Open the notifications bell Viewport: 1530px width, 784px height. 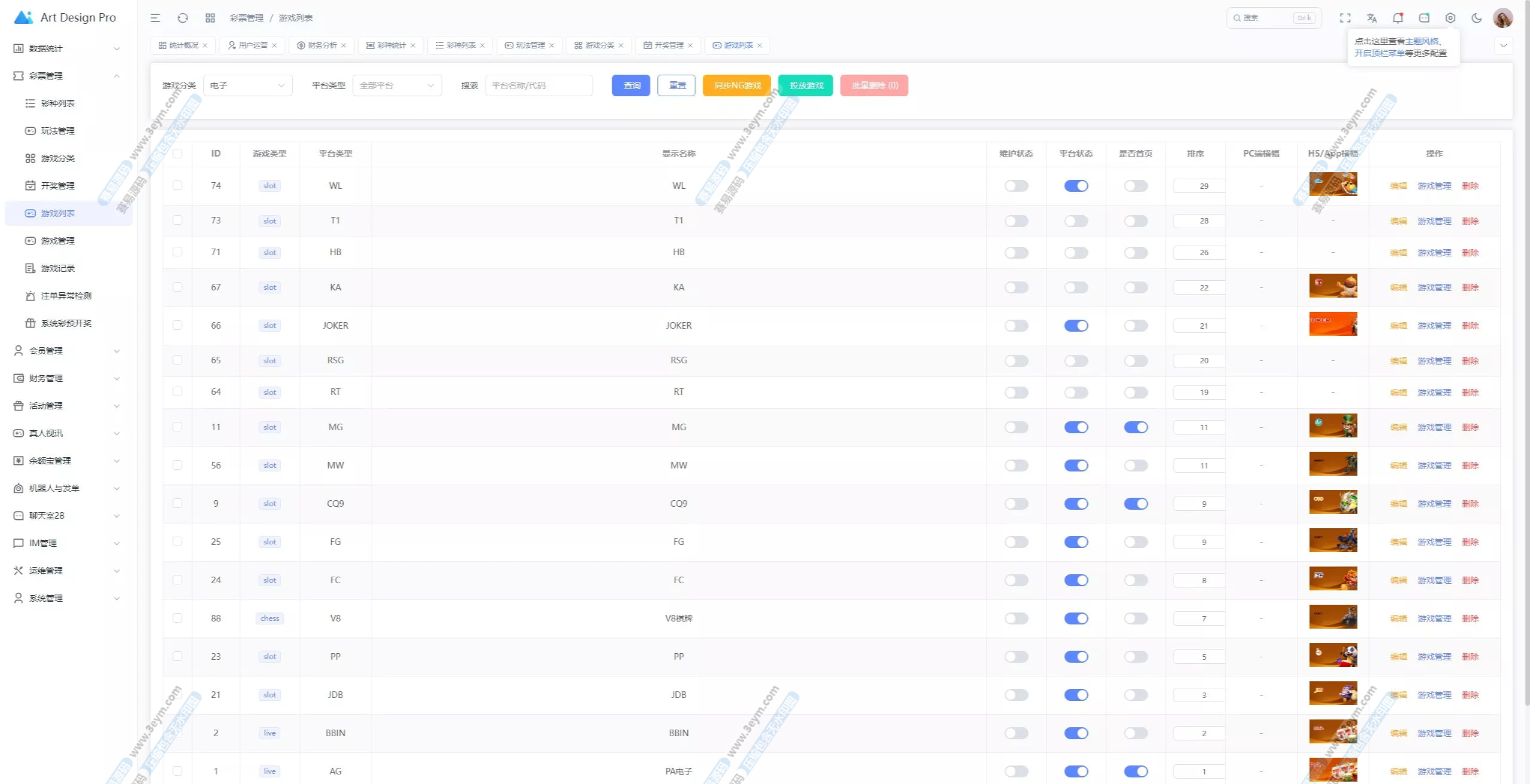coord(1398,18)
